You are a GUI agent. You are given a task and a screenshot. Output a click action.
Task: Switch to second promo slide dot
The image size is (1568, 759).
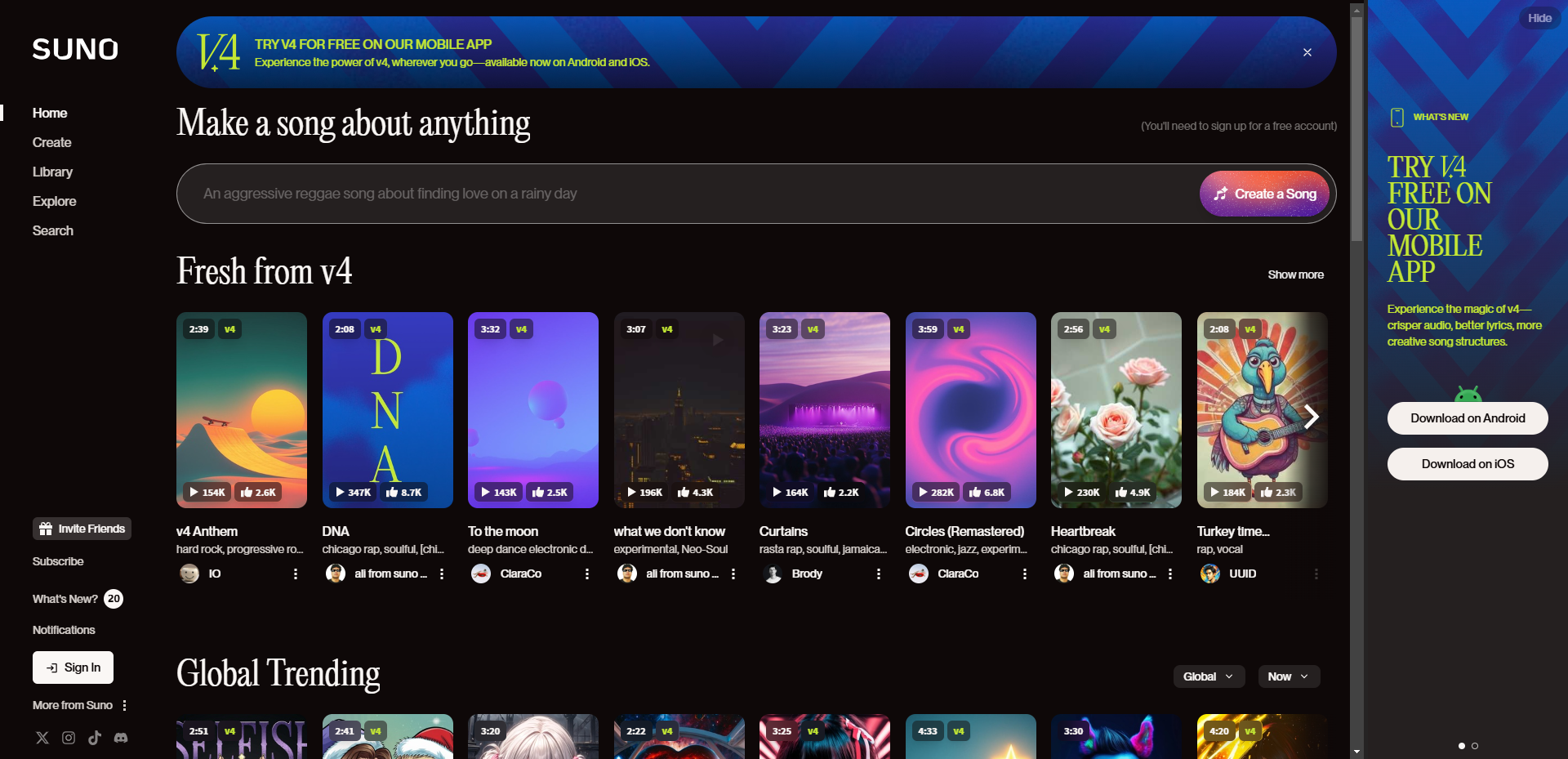tap(1475, 746)
